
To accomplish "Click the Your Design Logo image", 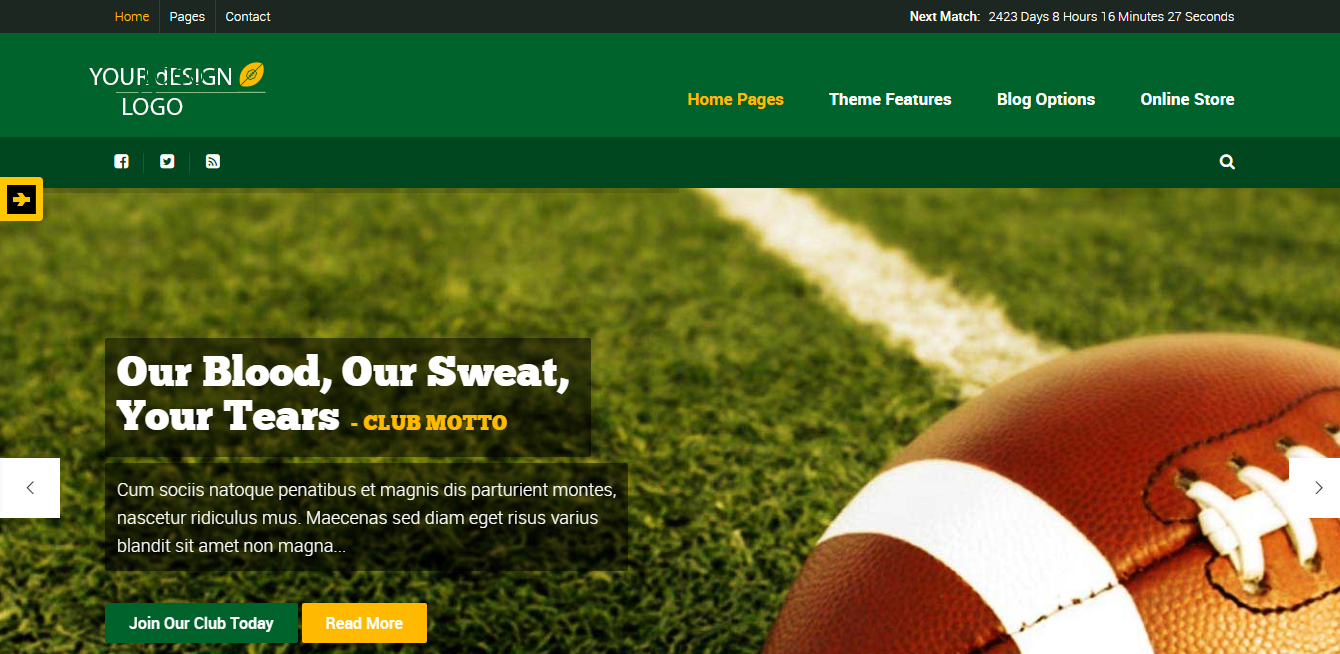I will pyautogui.click(x=177, y=90).
